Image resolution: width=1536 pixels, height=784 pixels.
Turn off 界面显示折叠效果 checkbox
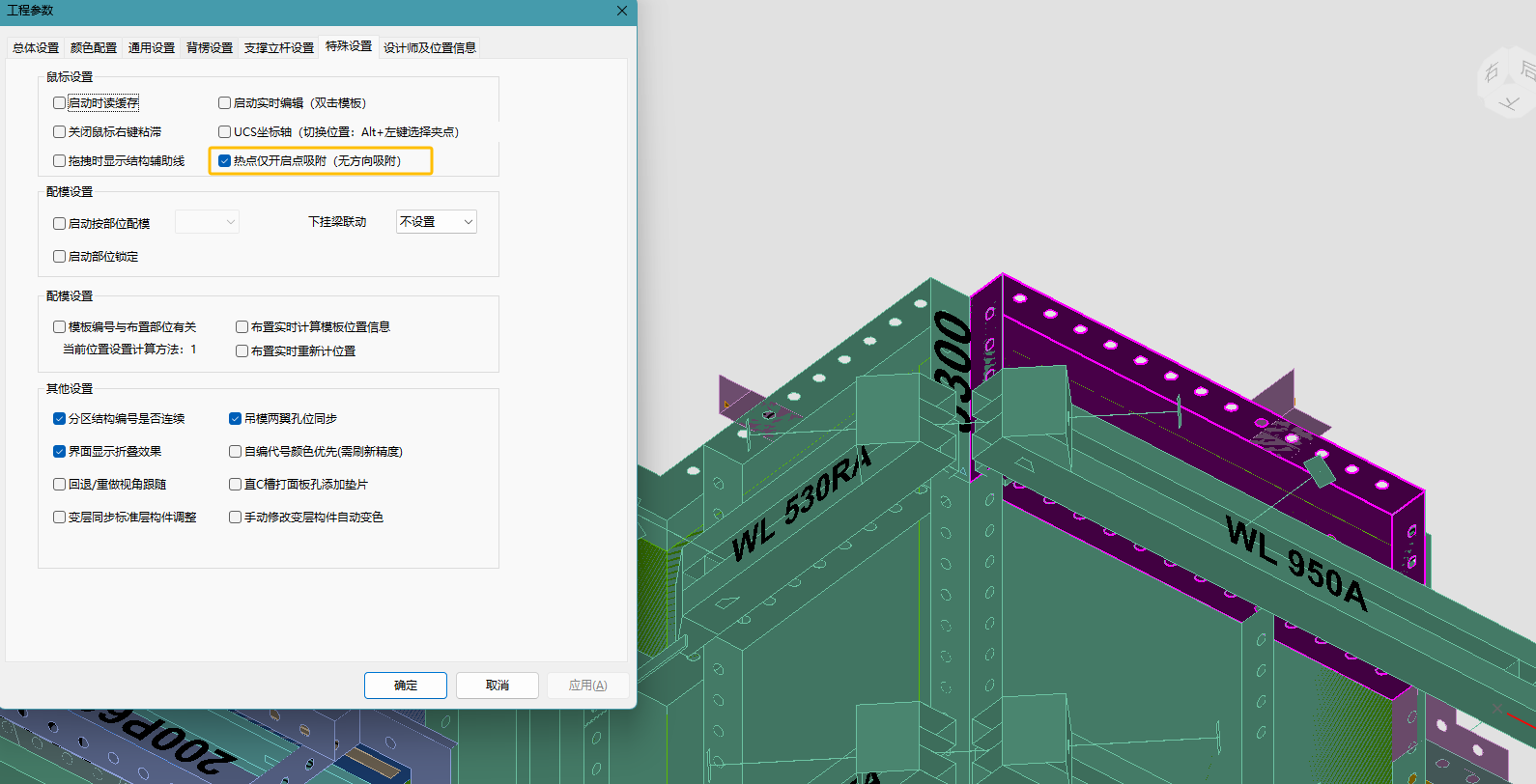60,451
